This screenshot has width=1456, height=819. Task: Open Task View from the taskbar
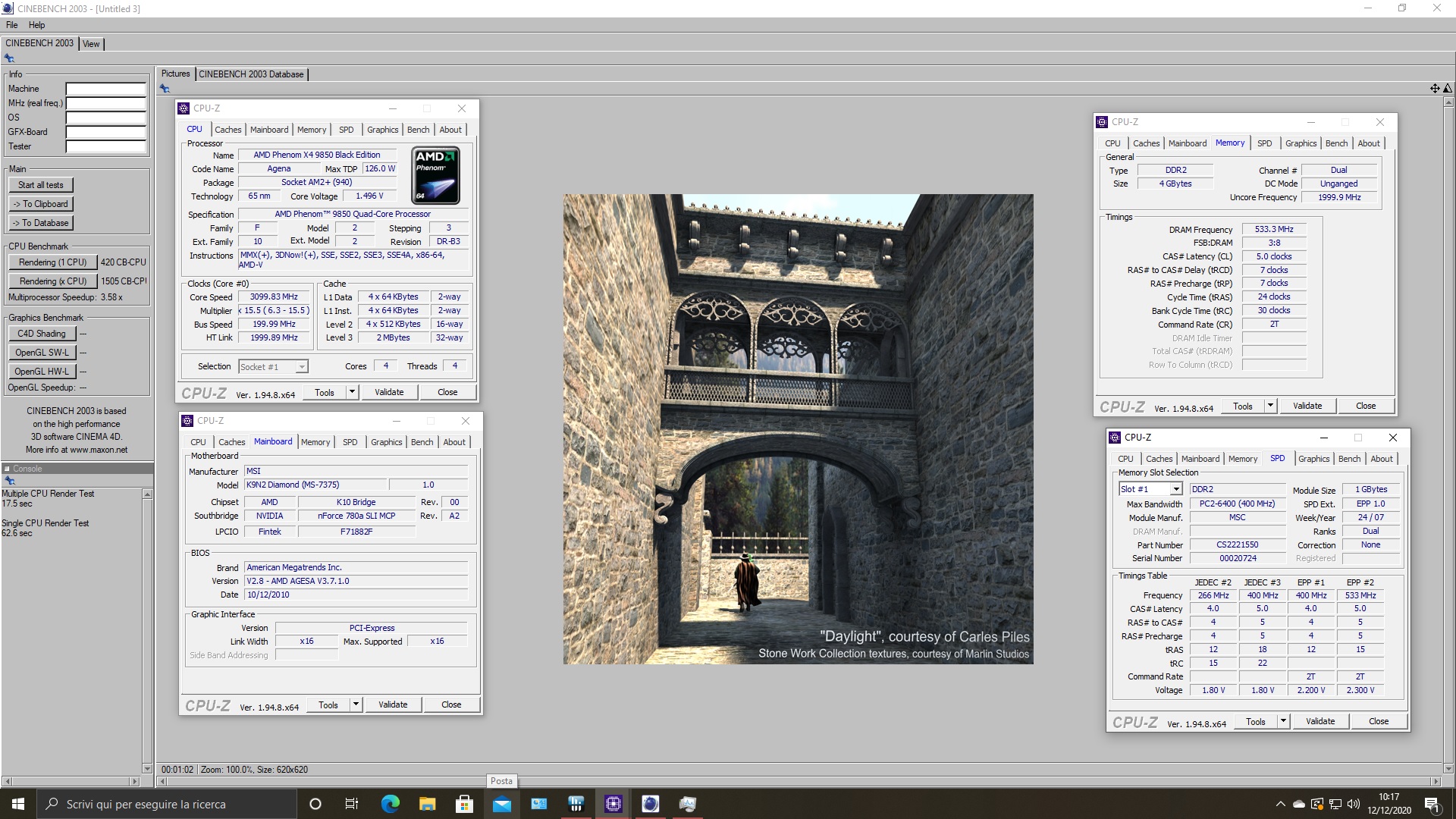coord(352,804)
